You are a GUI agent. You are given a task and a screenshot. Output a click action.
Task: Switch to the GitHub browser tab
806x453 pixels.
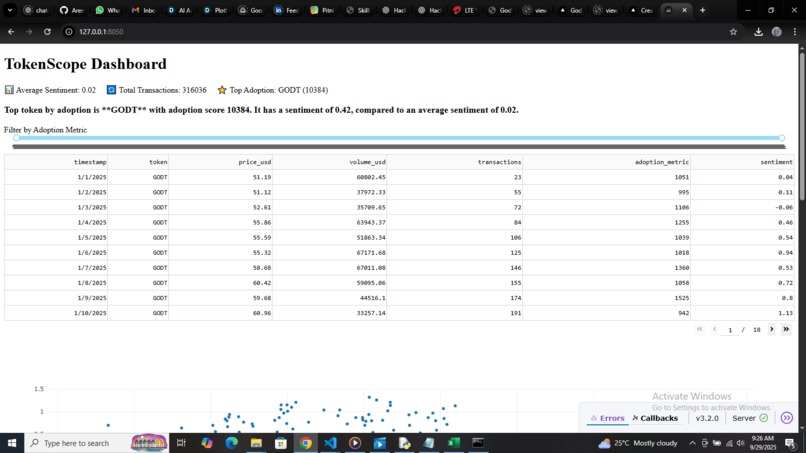71,10
